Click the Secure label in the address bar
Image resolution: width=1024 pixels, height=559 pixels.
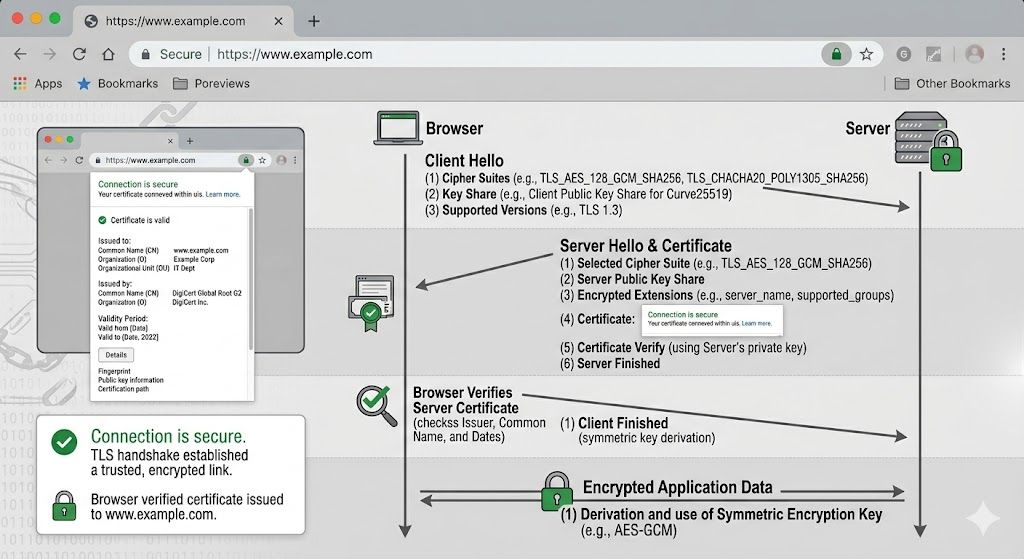181,54
